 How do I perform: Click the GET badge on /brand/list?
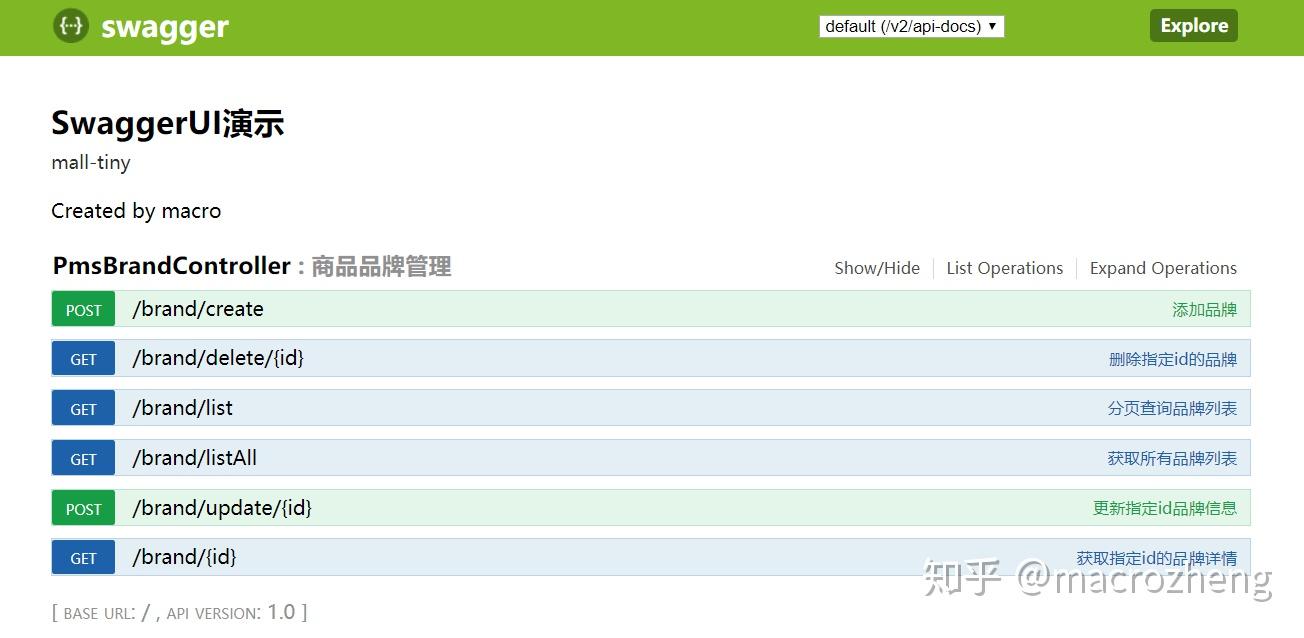click(x=83, y=408)
